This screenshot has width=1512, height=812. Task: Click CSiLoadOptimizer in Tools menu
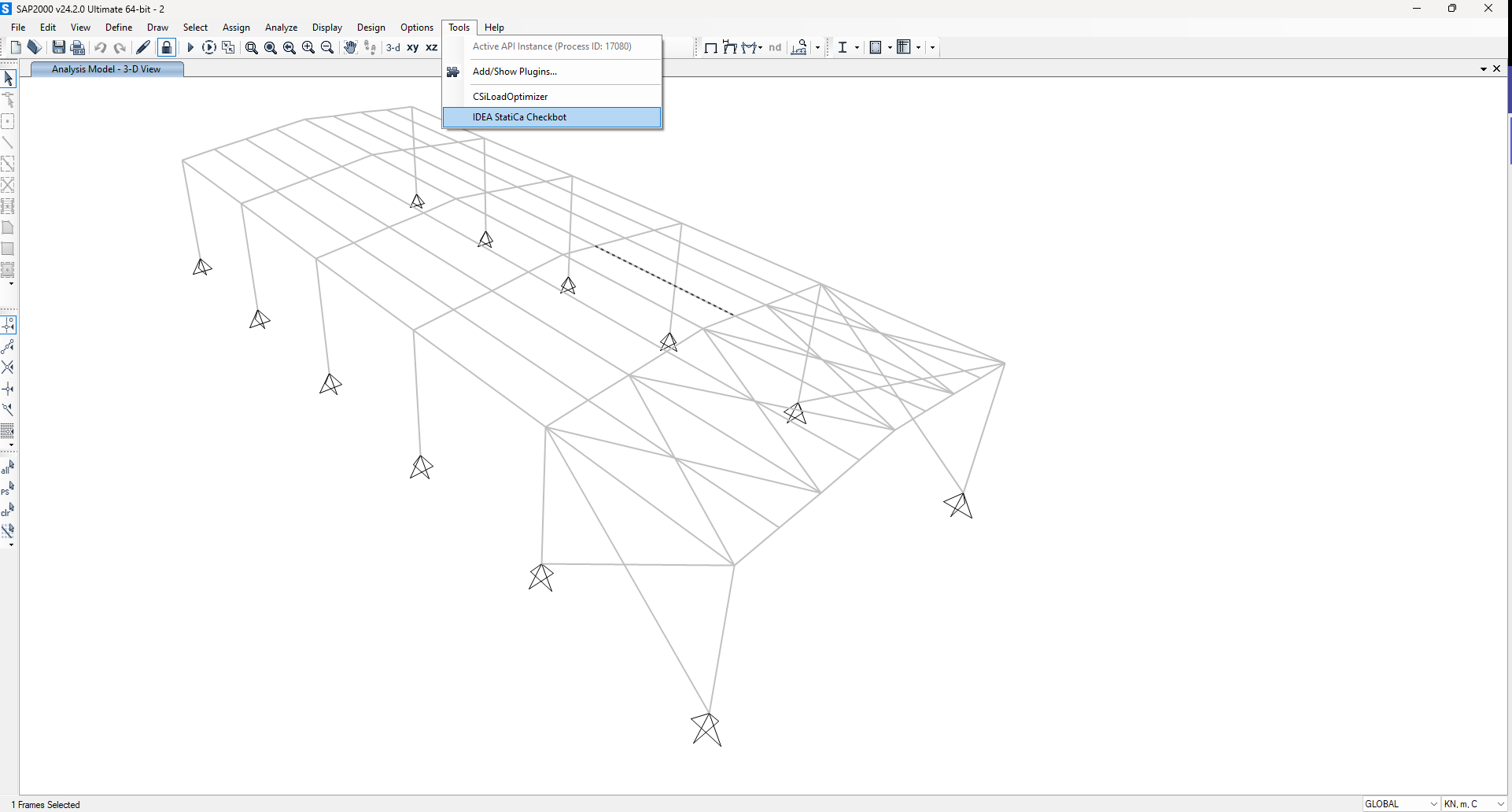point(510,97)
